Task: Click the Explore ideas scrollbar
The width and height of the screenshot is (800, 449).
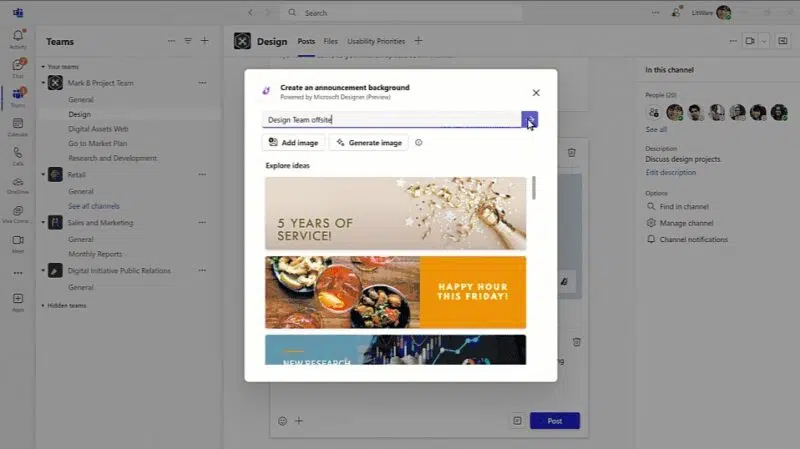Action: coord(534,188)
